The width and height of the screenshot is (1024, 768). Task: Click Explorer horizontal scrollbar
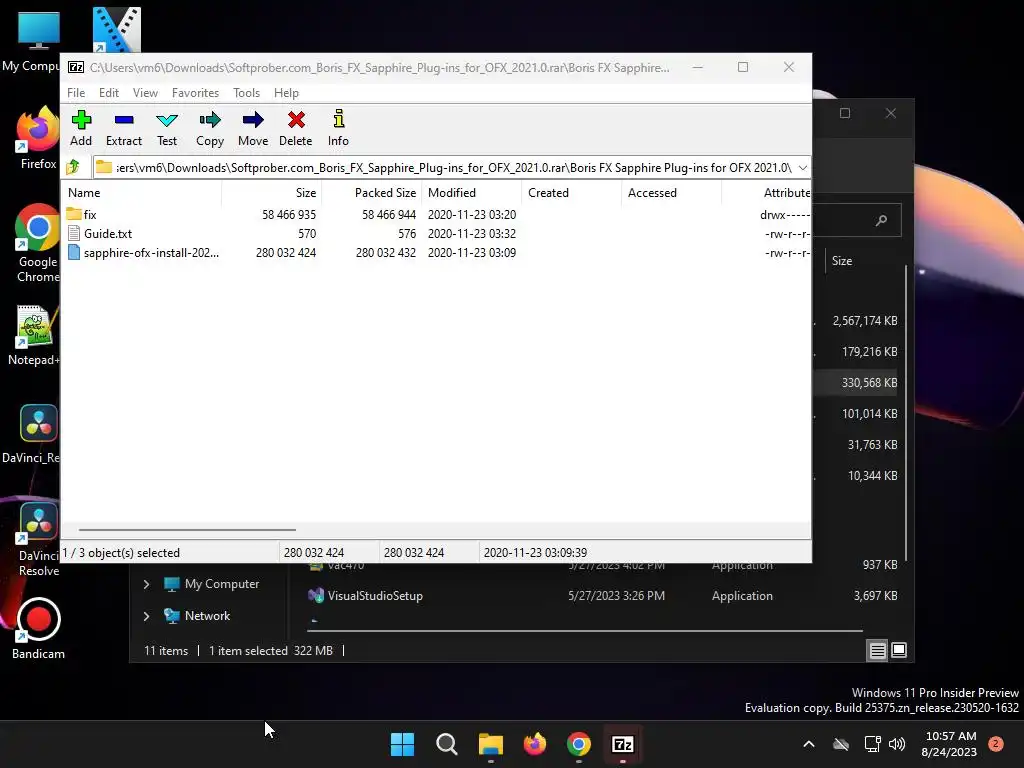(x=584, y=631)
